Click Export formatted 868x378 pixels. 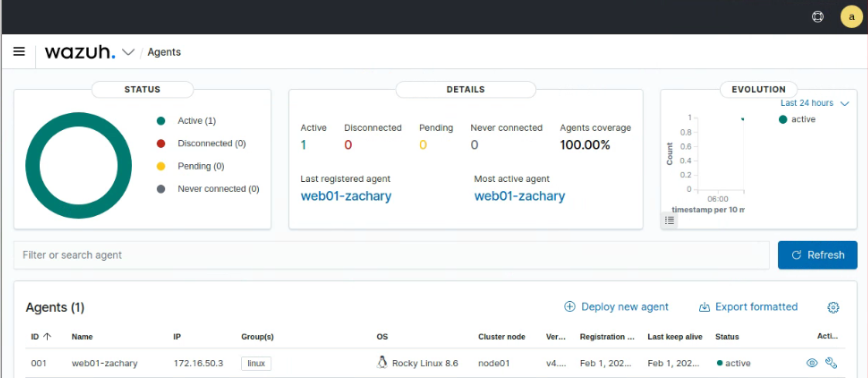coord(748,307)
